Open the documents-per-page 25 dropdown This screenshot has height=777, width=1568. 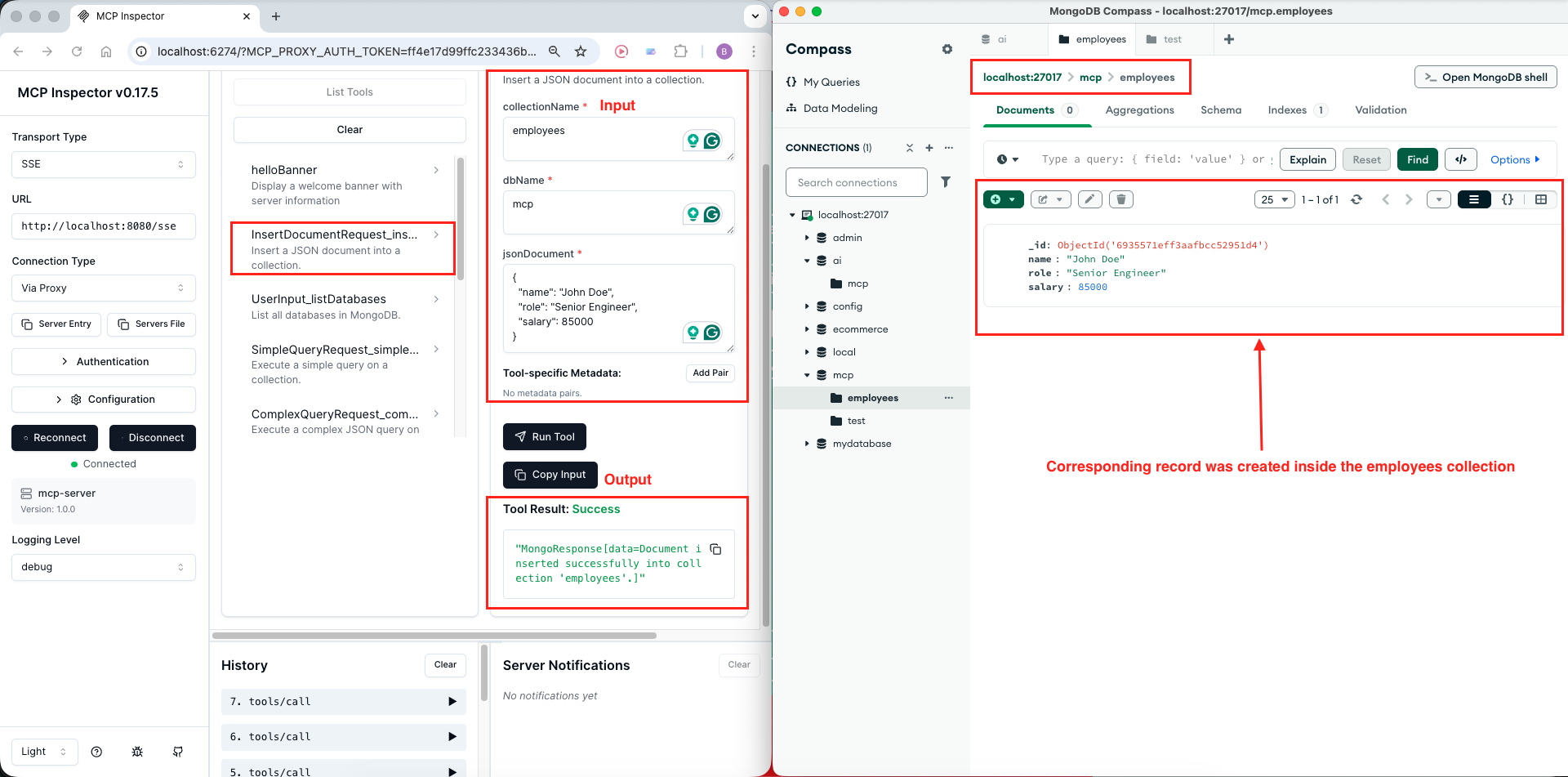[1274, 199]
